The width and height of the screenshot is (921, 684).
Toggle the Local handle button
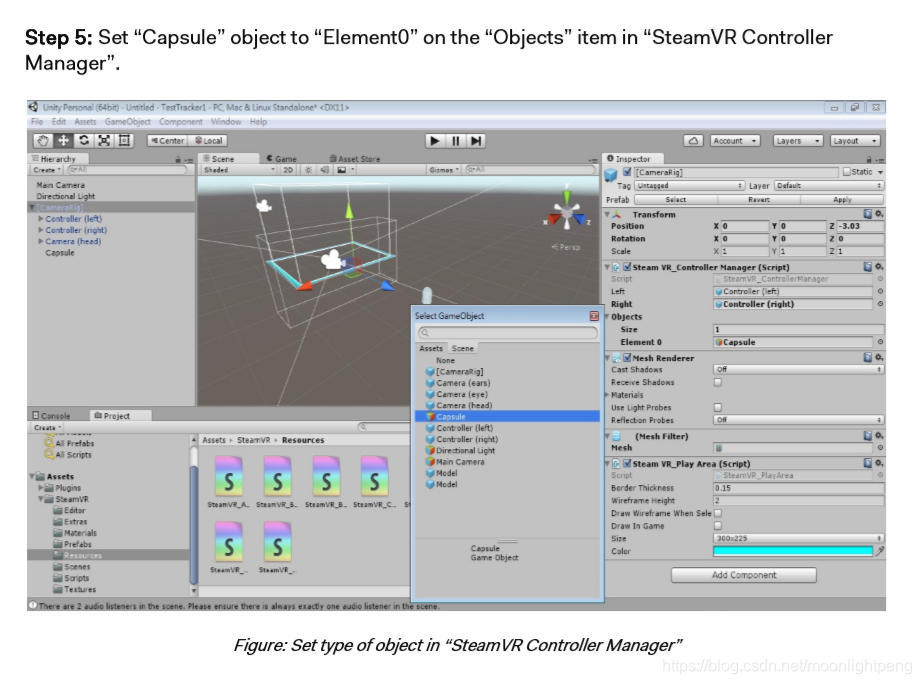pyautogui.click(x=209, y=141)
